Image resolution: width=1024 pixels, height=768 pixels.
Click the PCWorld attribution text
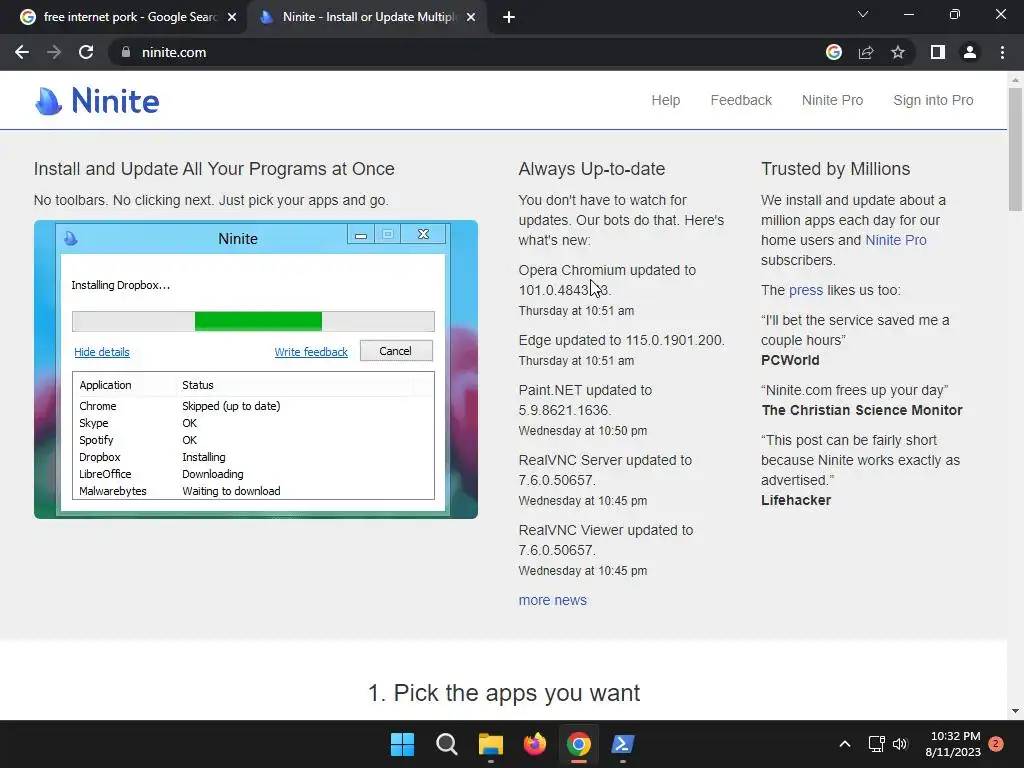[x=790, y=360]
